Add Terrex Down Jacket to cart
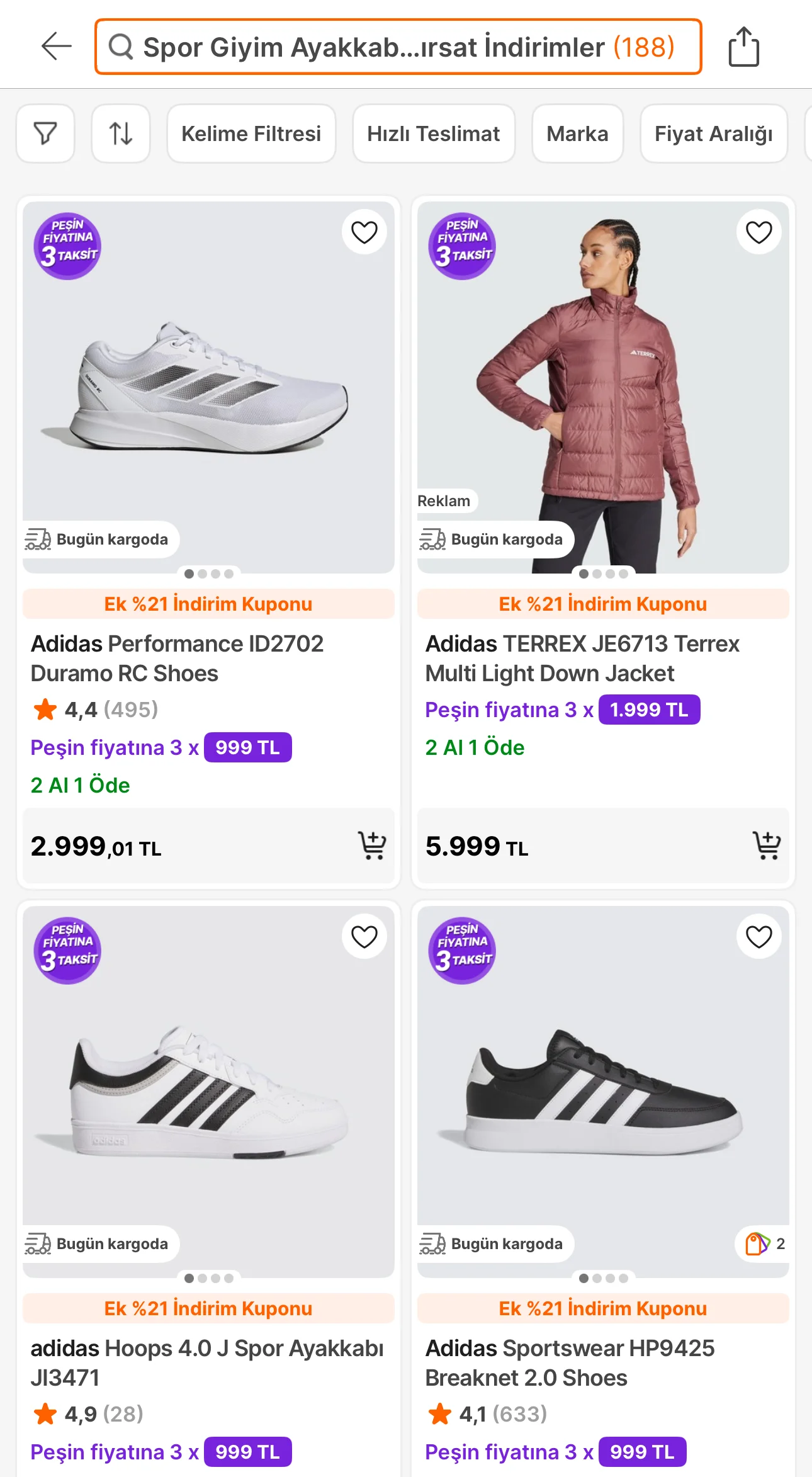 tap(767, 846)
